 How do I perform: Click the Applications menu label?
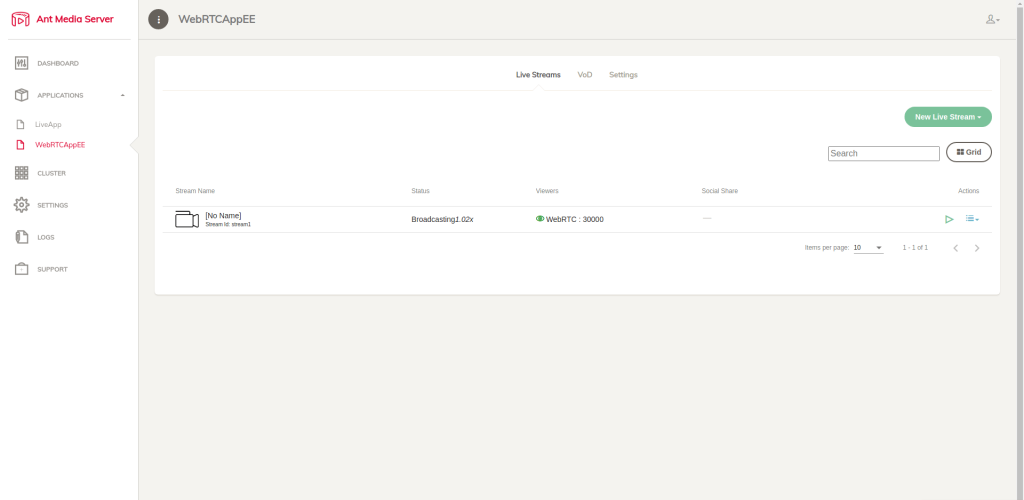(60, 96)
